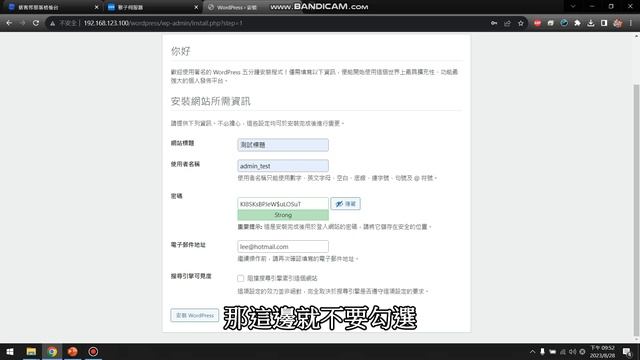Open the tab search chevron in title bar
The height and width of the screenshot is (360, 640).
573,7
